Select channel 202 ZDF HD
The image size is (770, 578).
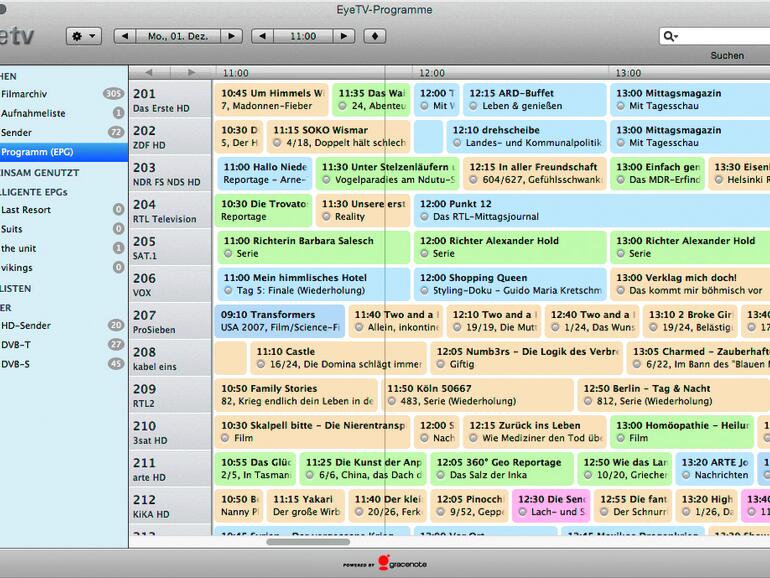pos(170,137)
